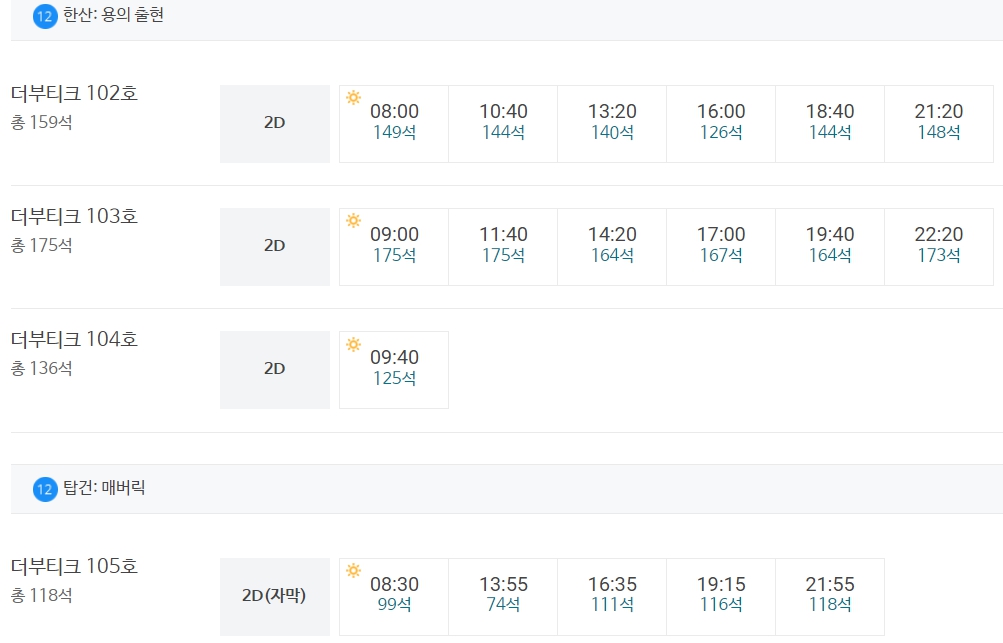The height and width of the screenshot is (643, 1003).
Task: Click the morning sun icon on the 08:00 showtime
Action: 353,97
